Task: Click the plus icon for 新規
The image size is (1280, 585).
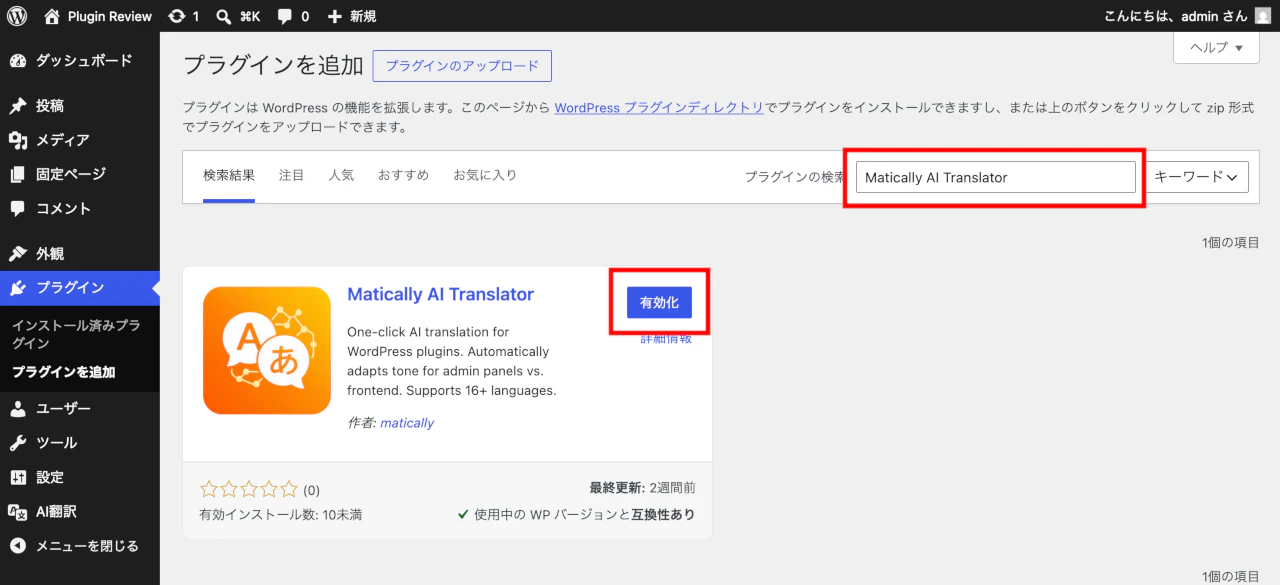Action: [335, 16]
